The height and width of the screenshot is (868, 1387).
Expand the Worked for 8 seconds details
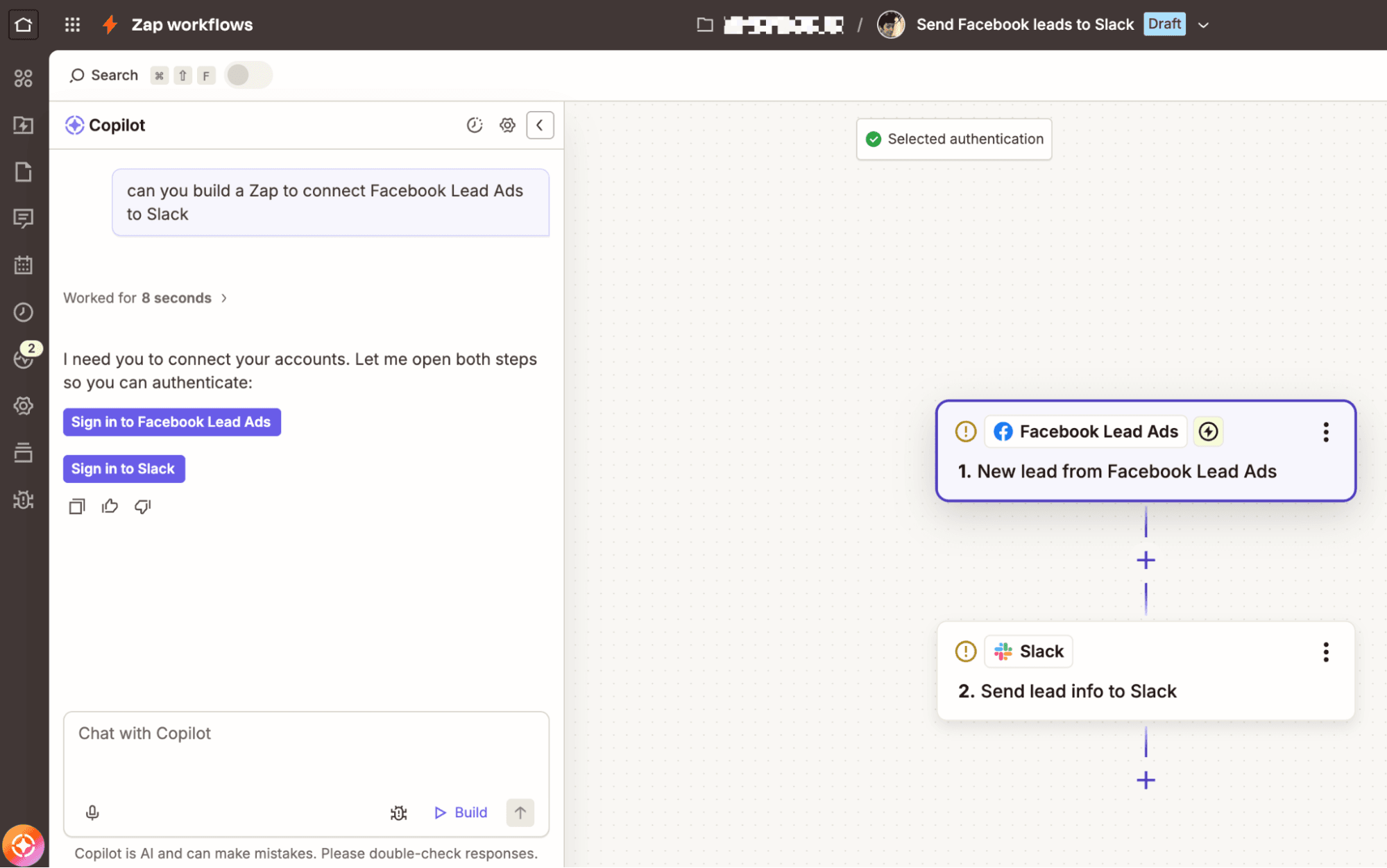(x=145, y=298)
